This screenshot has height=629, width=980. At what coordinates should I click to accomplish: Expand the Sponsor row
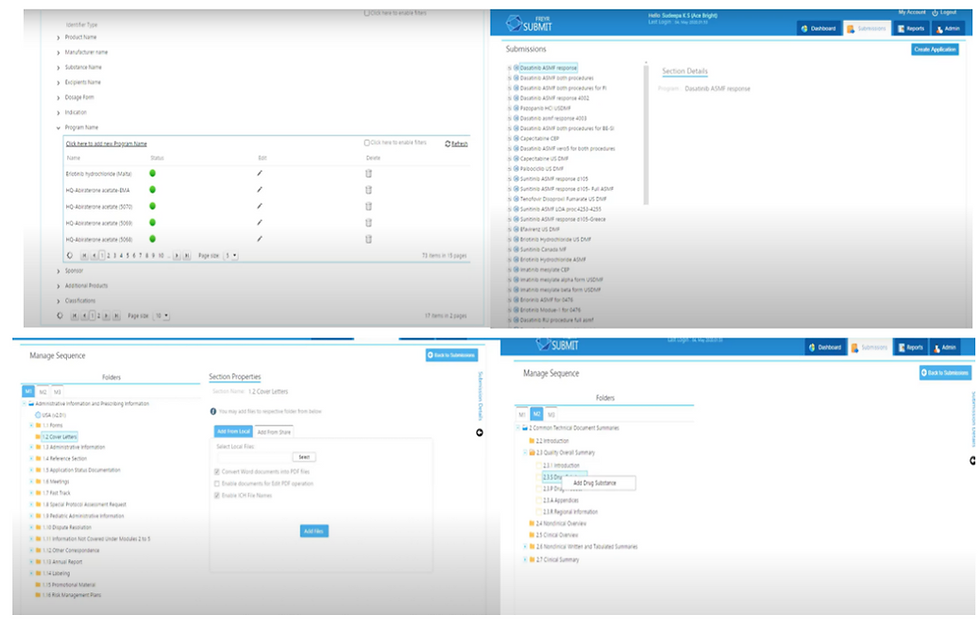pos(58,271)
